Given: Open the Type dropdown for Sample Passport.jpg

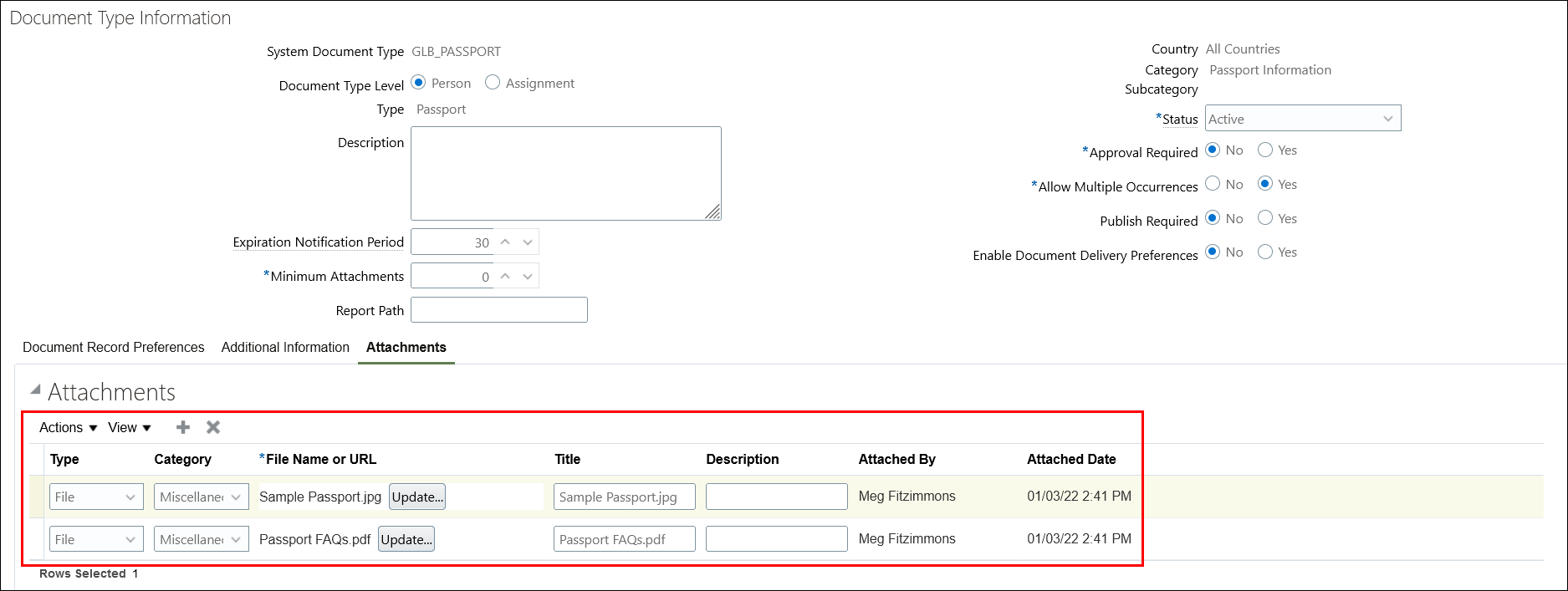Looking at the screenshot, I should 96,497.
